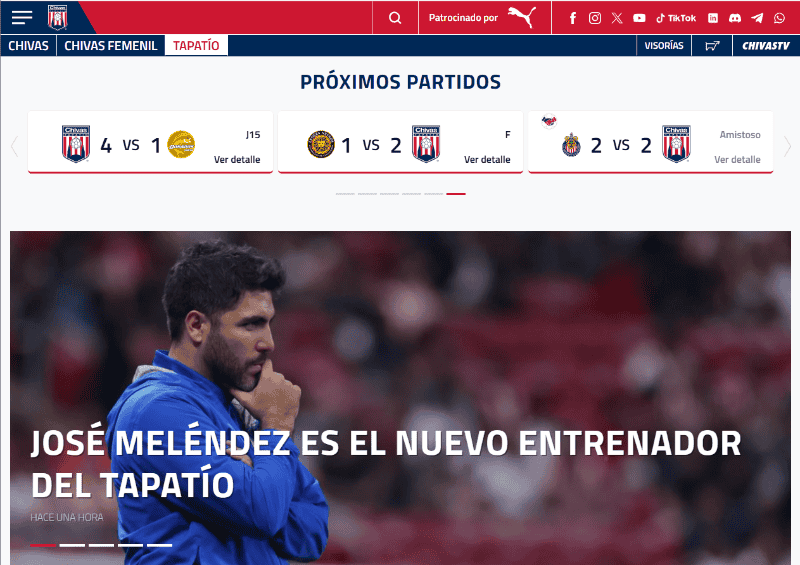Open the hamburger menu
Viewport: 800px width, 565px height.
pyautogui.click(x=21, y=17)
